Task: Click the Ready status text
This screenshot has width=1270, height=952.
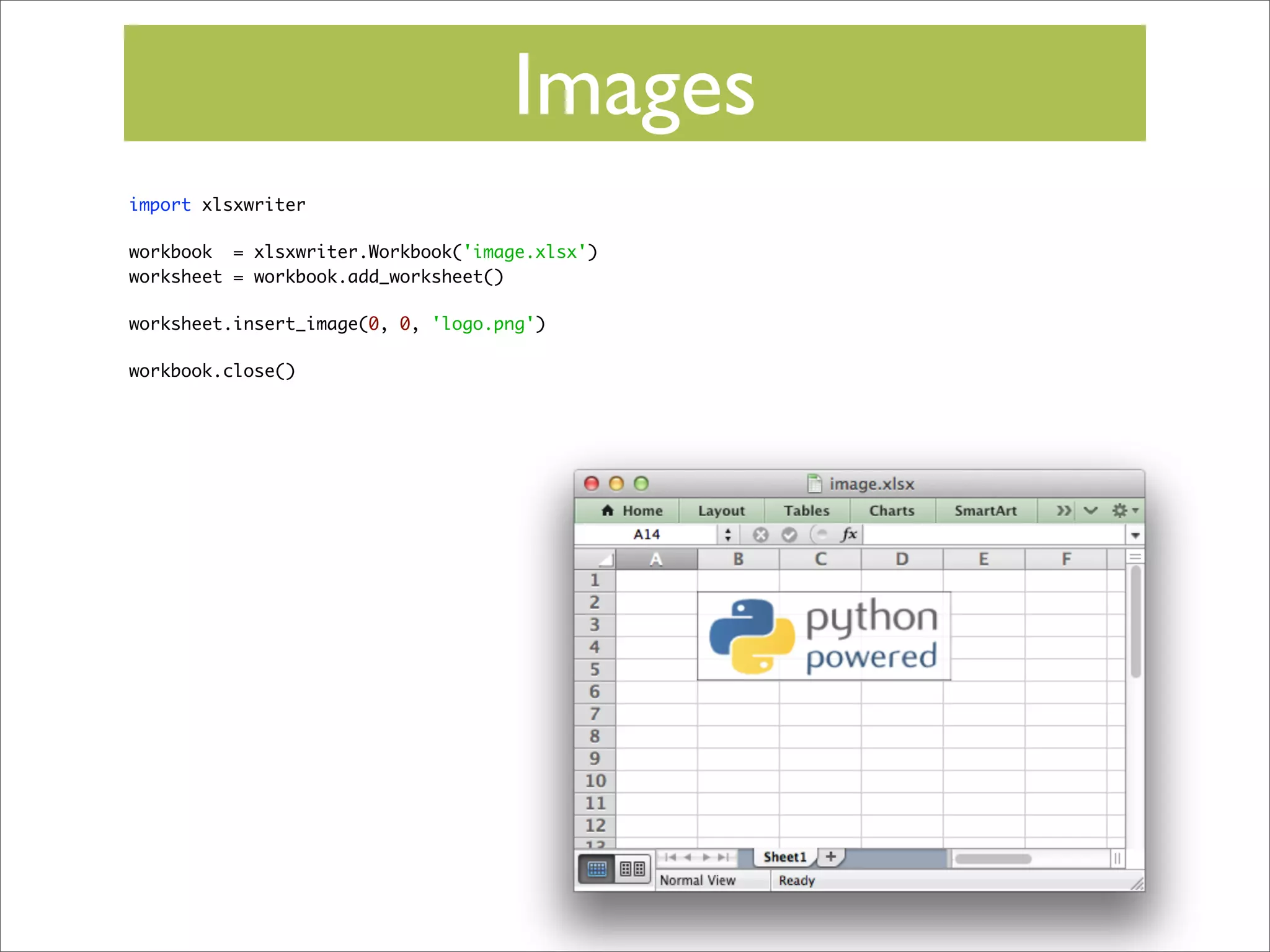Action: (x=797, y=881)
